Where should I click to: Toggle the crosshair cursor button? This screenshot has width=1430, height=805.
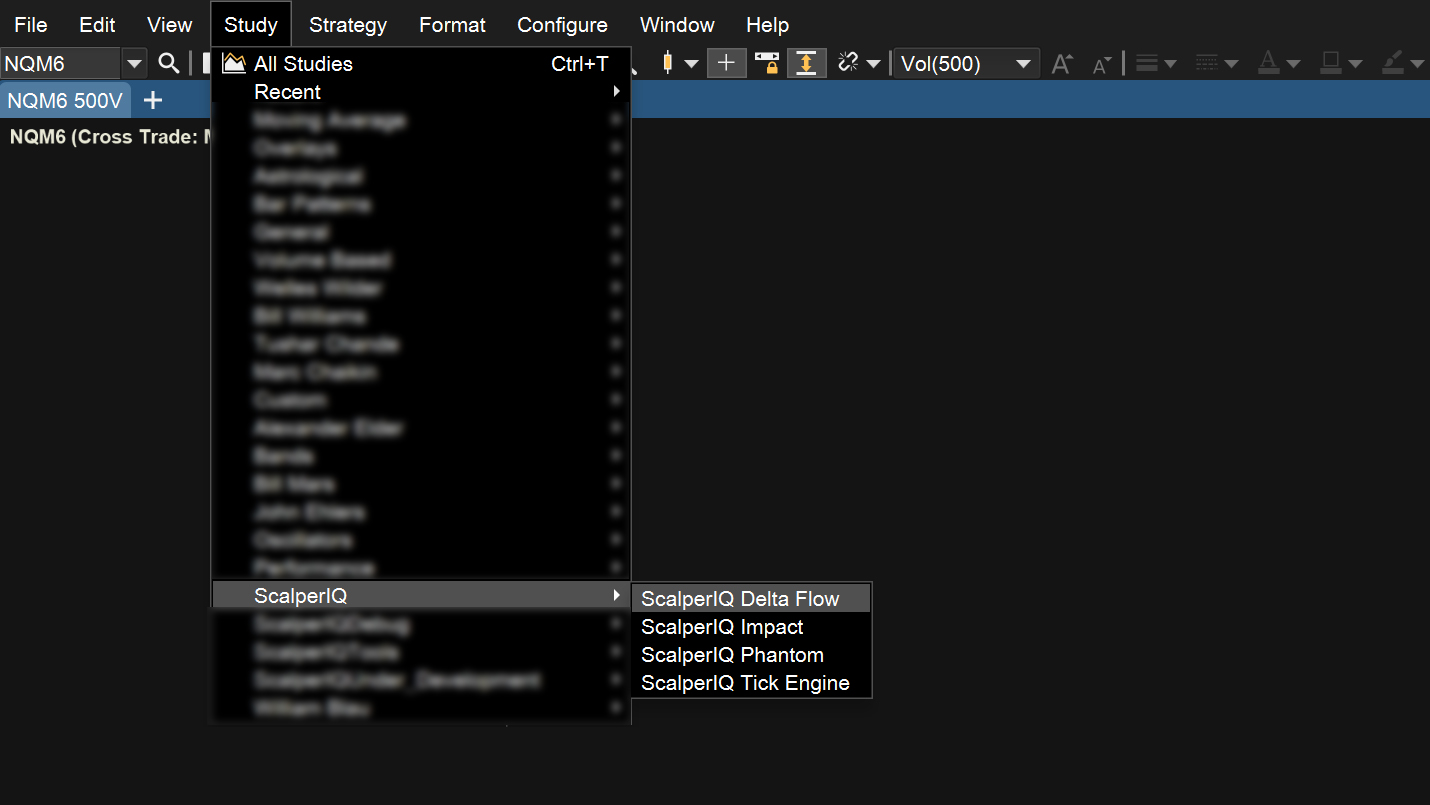pyautogui.click(x=727, y=64)
